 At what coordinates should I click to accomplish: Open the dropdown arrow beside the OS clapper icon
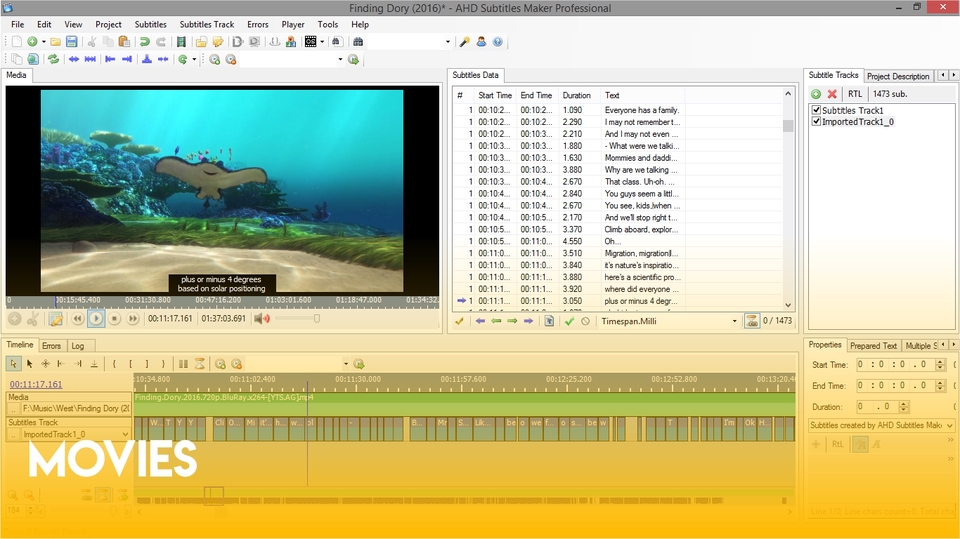[x=322, y=42]
